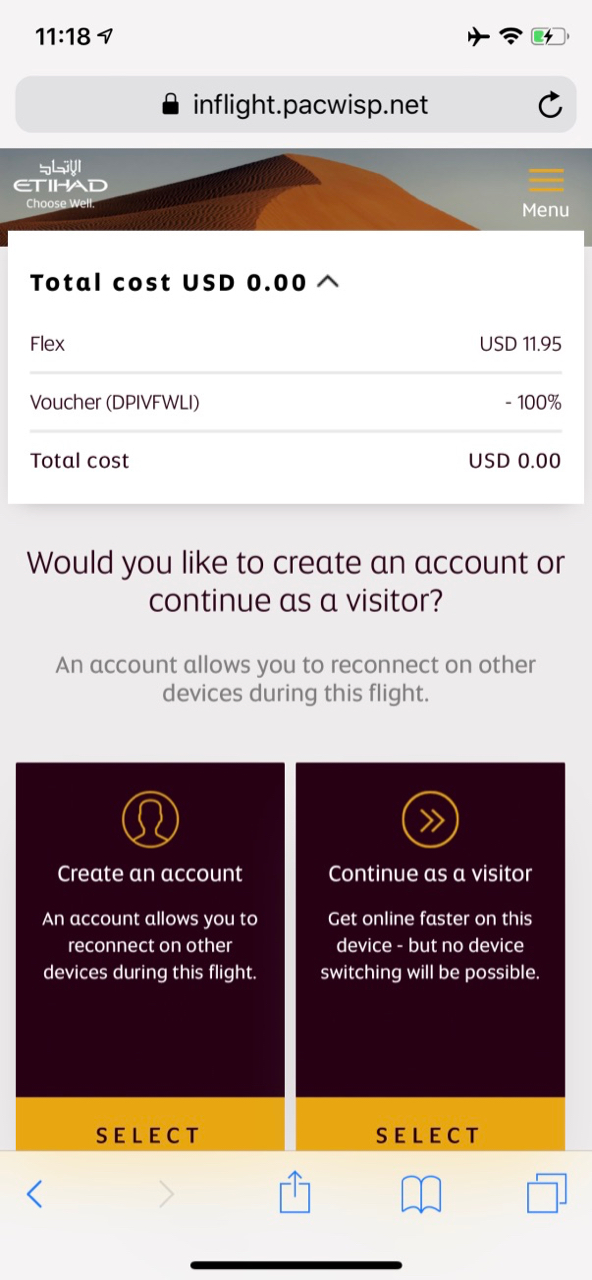This screenshot has width=592, height=1280.
Task: Show open tabs with tabs icon
Action: (547, 1193)
